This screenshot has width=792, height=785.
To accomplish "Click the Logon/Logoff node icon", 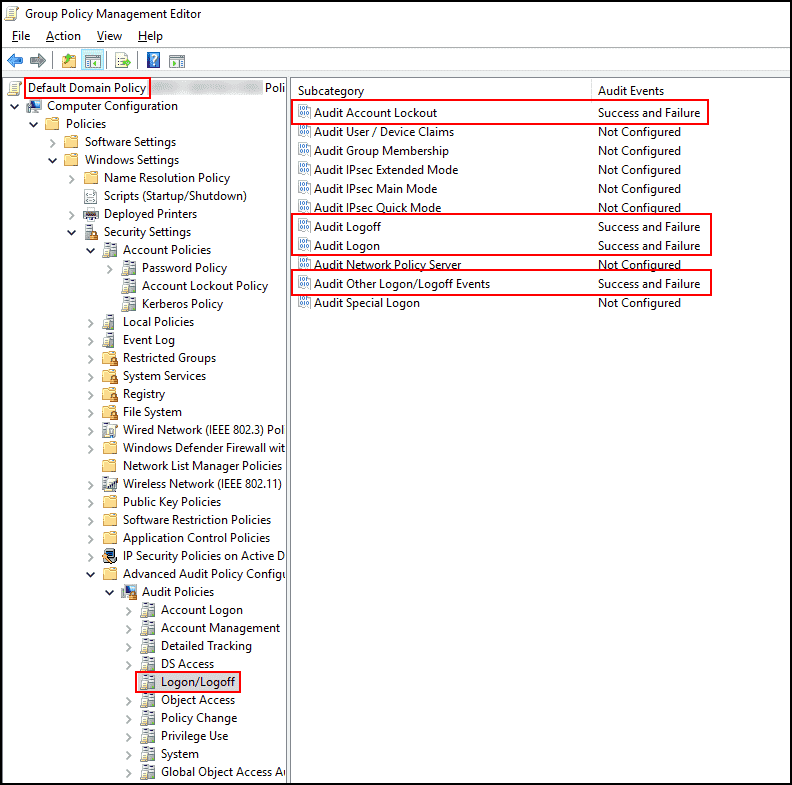I will tap(147, 682).
